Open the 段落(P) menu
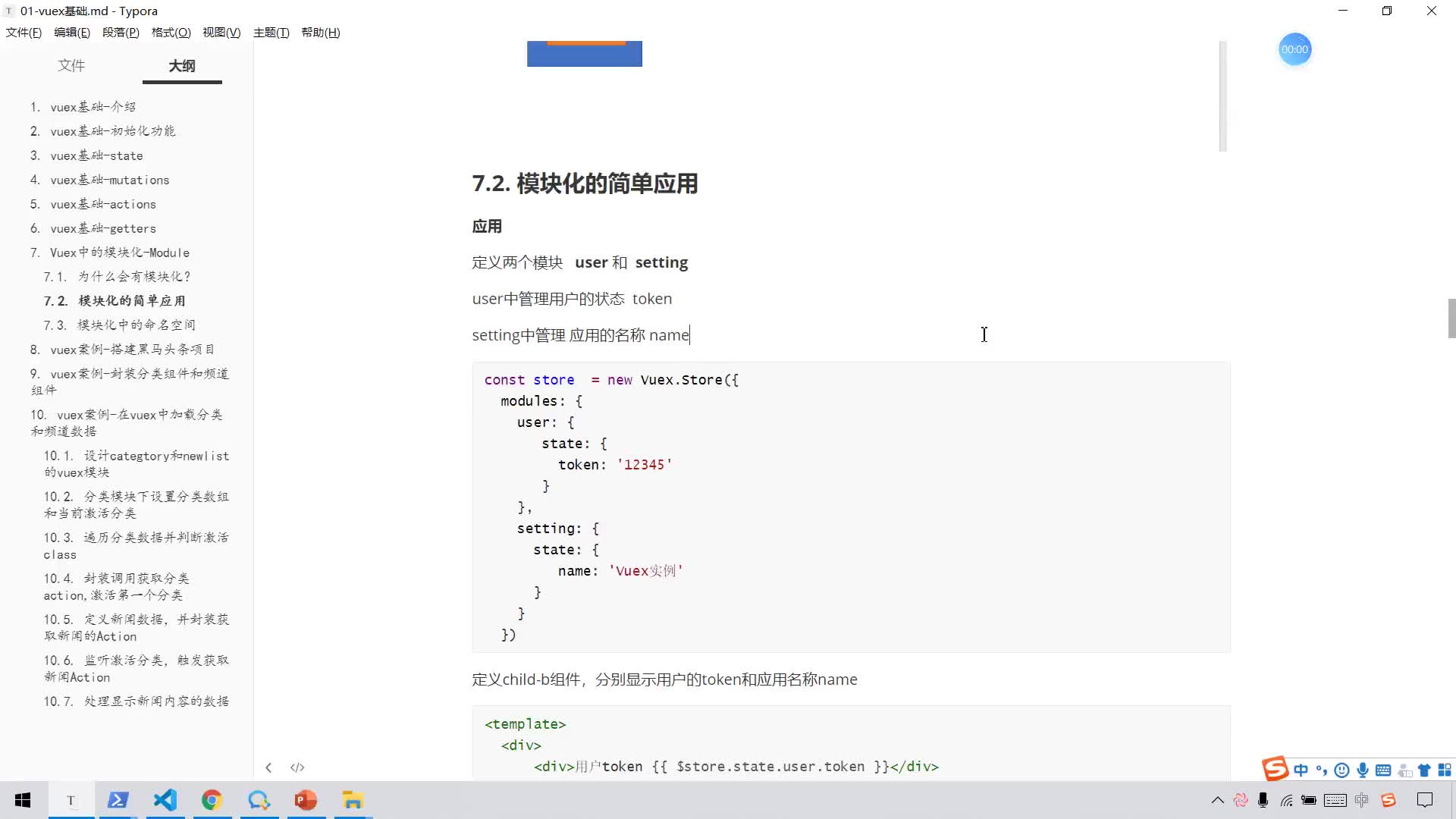The image size is (1456, 819). click(121, 33)
